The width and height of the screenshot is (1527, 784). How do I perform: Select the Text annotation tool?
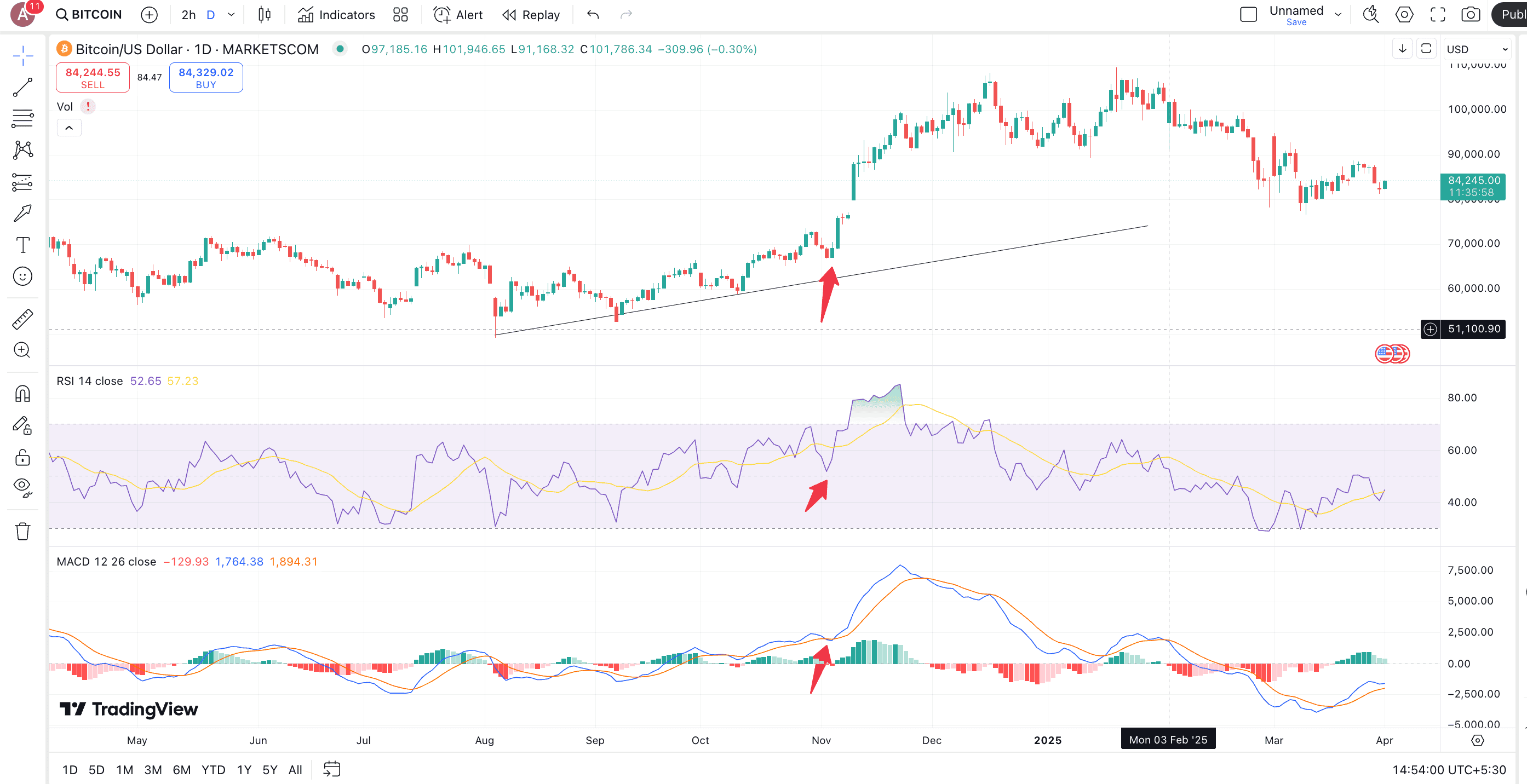[22, 245]
